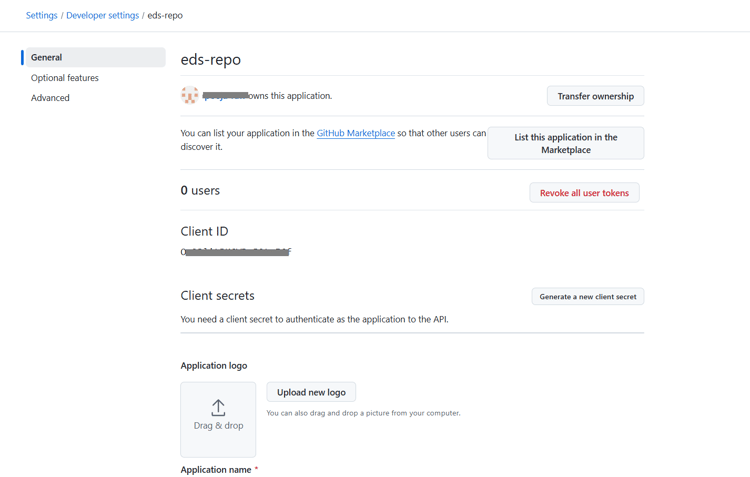Viewport: 750px width, 477px height.
Task: Go to Developer settings breadcrumb
Action: 102,16
